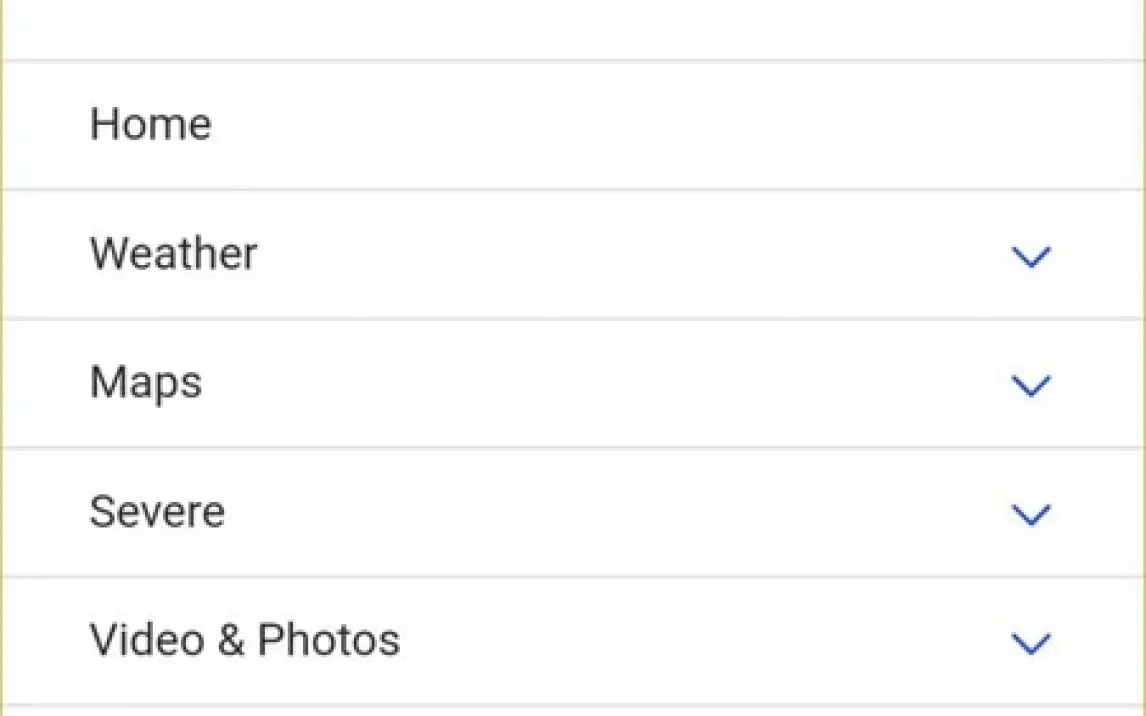This screenshot has width=1146, height=716.
Task: Follow the Weather text link
Action: coord(173,254)
